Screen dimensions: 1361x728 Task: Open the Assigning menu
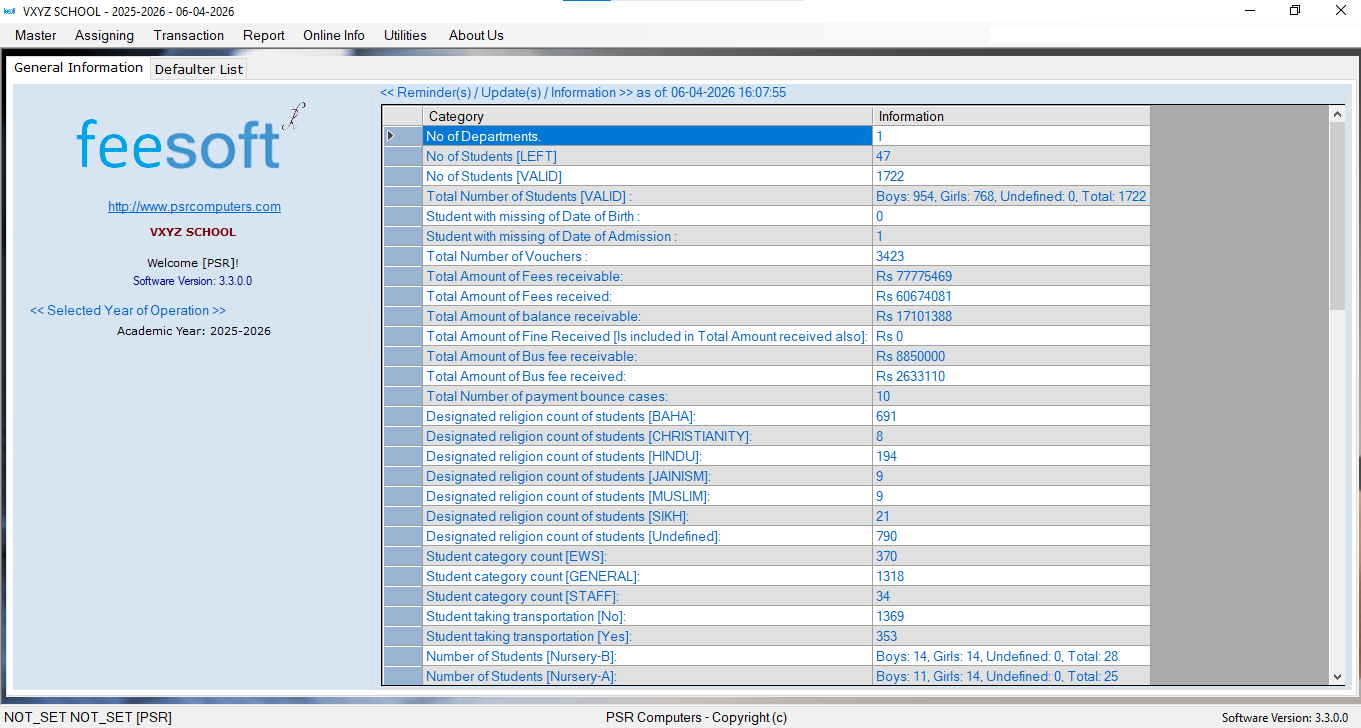point(104,35)
